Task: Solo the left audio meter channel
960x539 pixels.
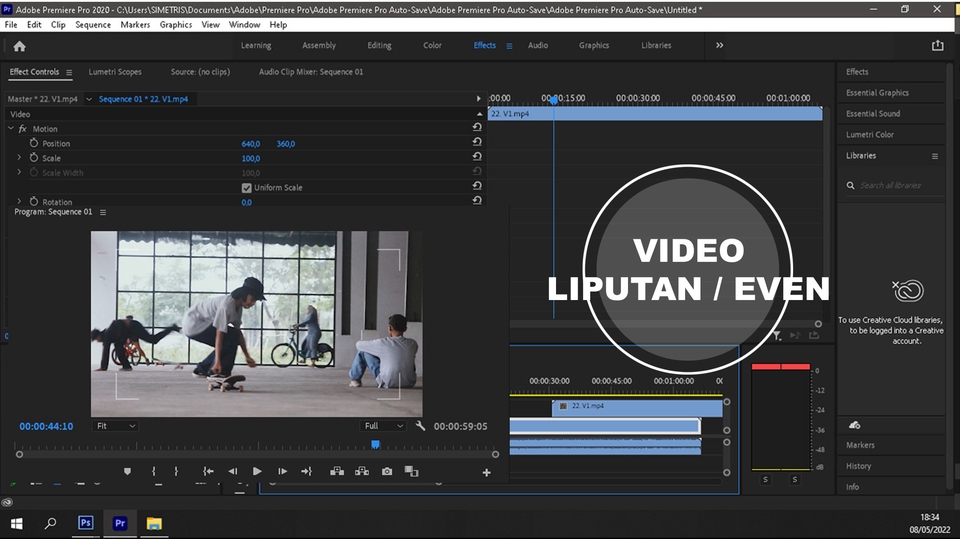Action: tap(765, 480)
